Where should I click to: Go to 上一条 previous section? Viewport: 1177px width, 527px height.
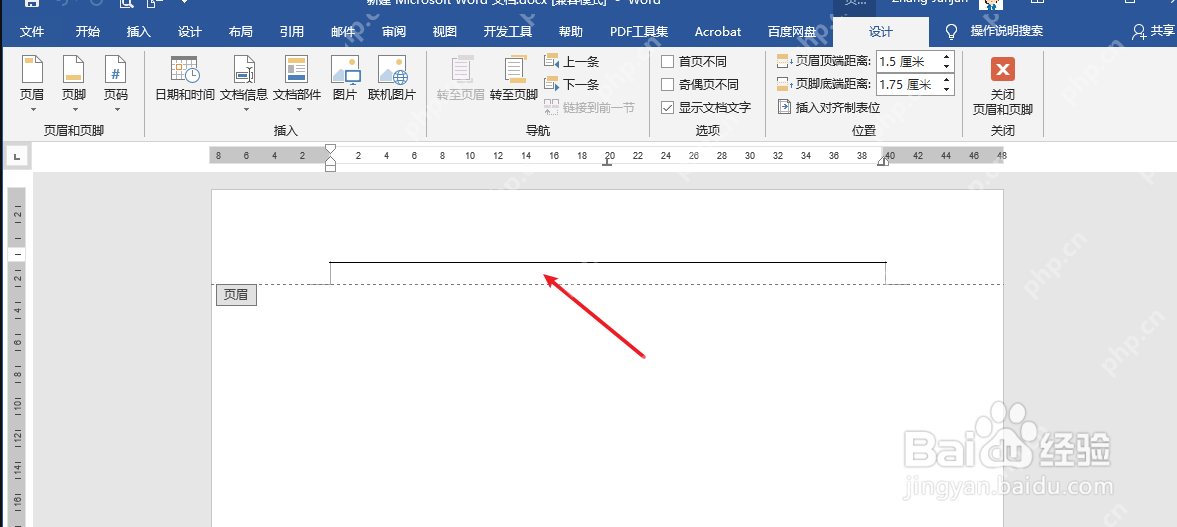(572, 62)
